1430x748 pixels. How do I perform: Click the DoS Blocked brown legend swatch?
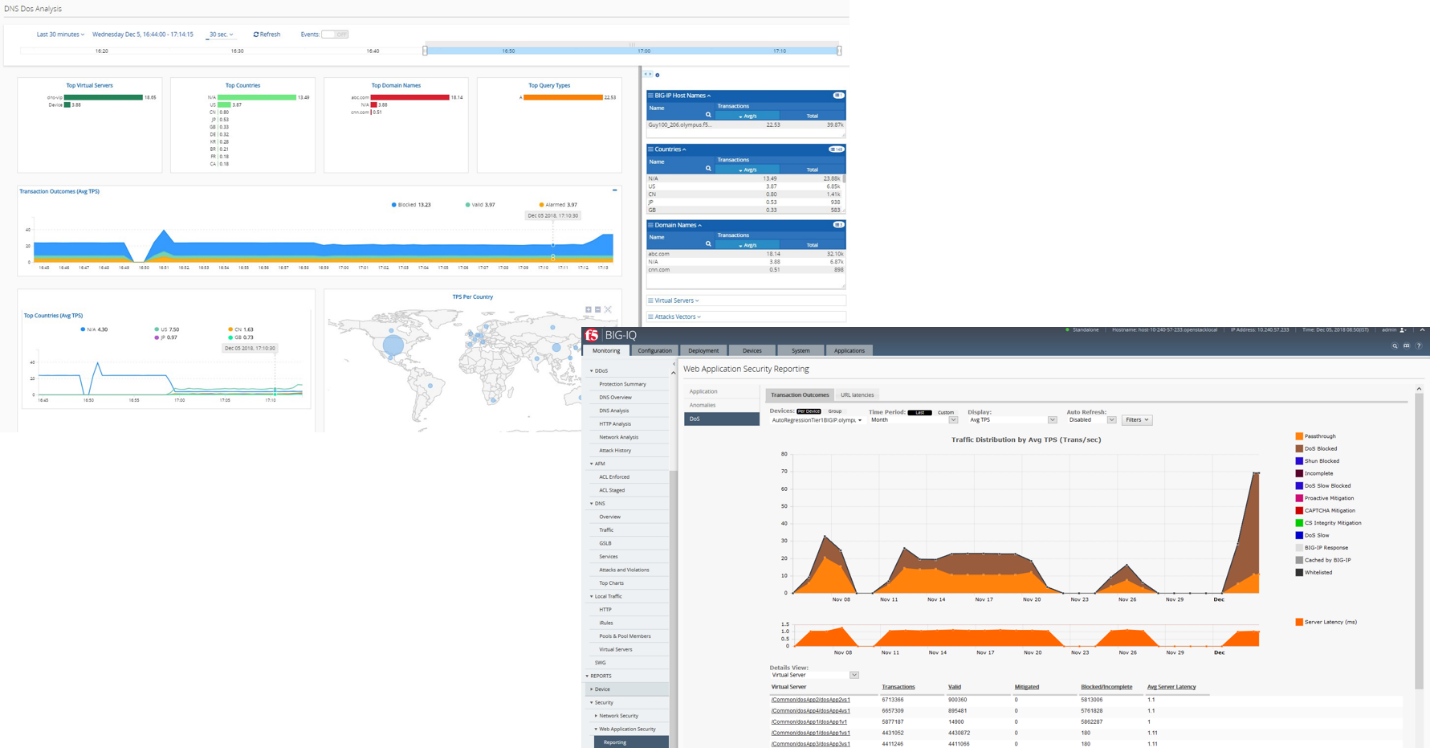tap(1299, 449)
